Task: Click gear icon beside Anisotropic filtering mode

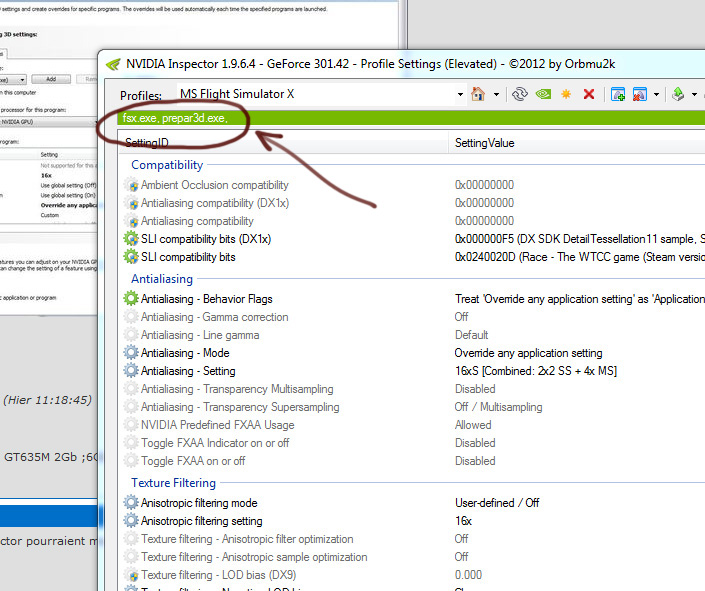Action: coord(131,502)
